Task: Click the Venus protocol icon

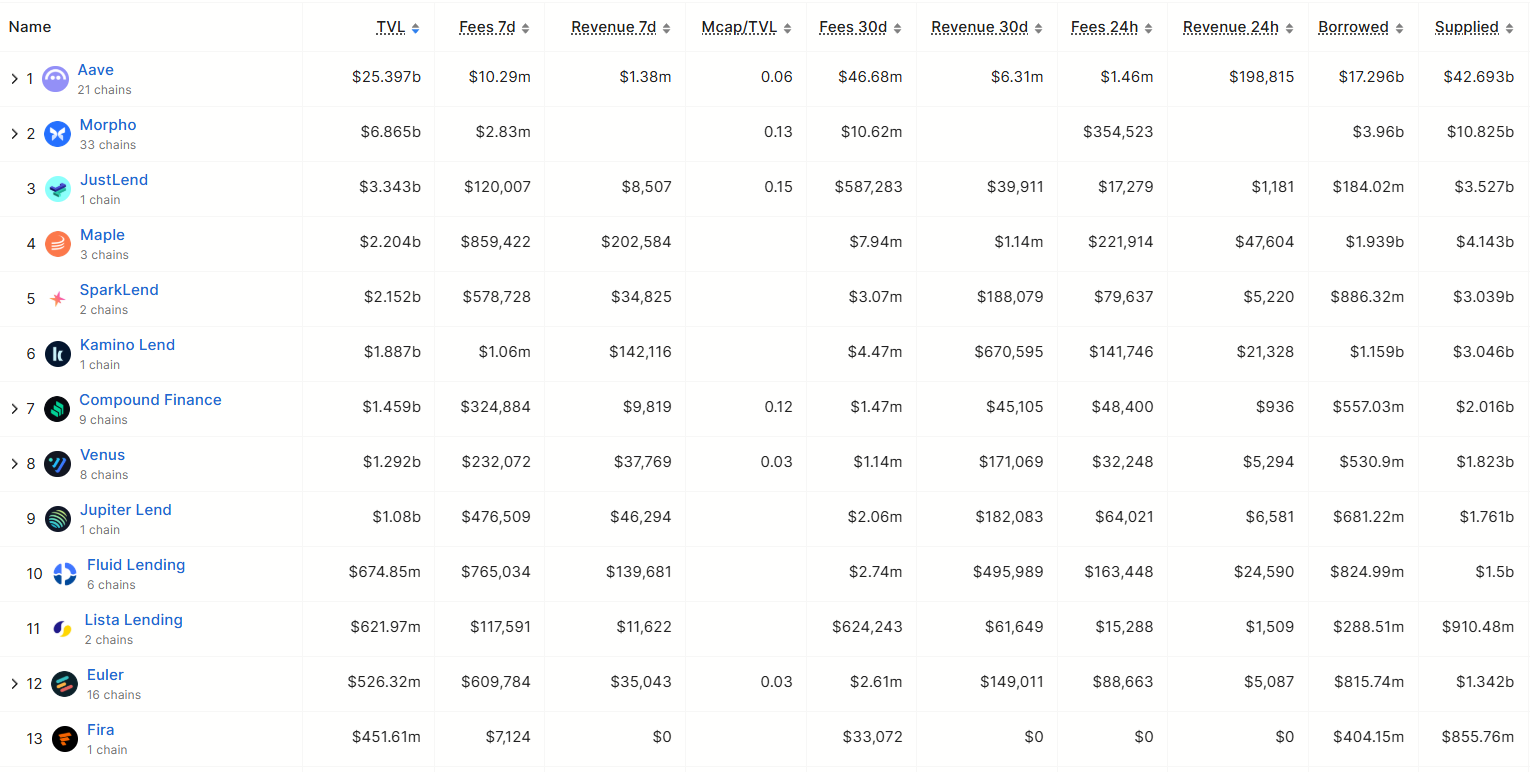Action: (57, 463)
